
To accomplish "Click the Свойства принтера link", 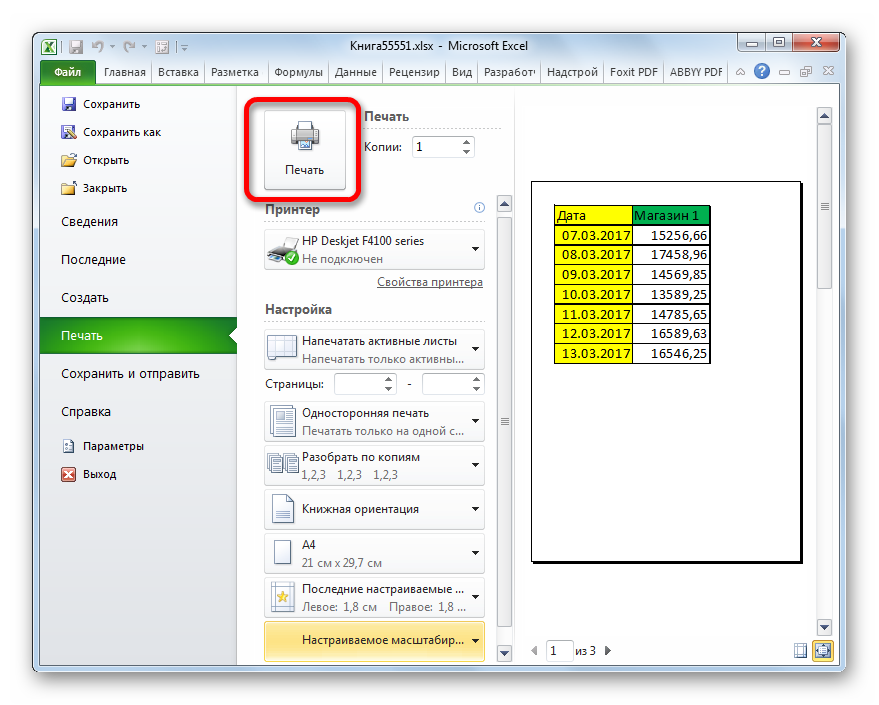I will point(430,282).
